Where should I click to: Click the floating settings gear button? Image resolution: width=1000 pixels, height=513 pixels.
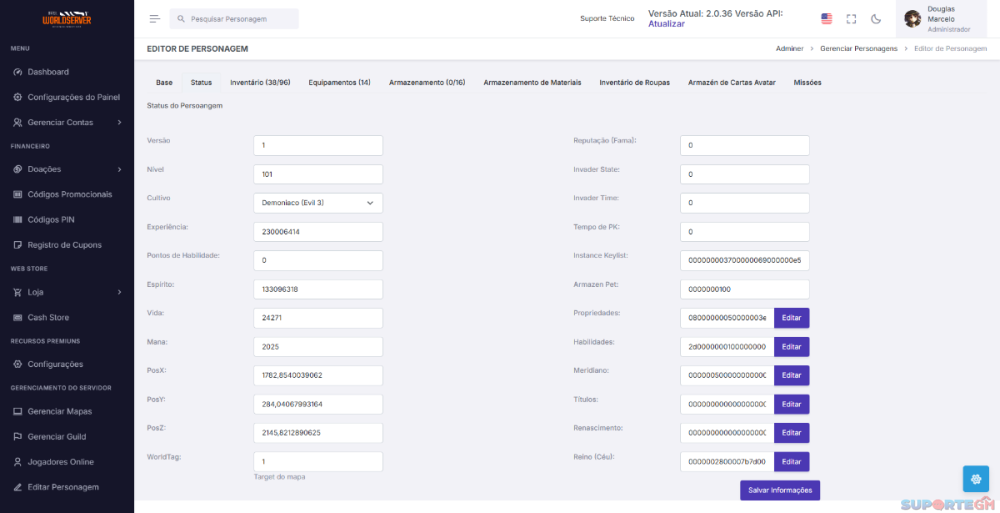tap(976, 479)
